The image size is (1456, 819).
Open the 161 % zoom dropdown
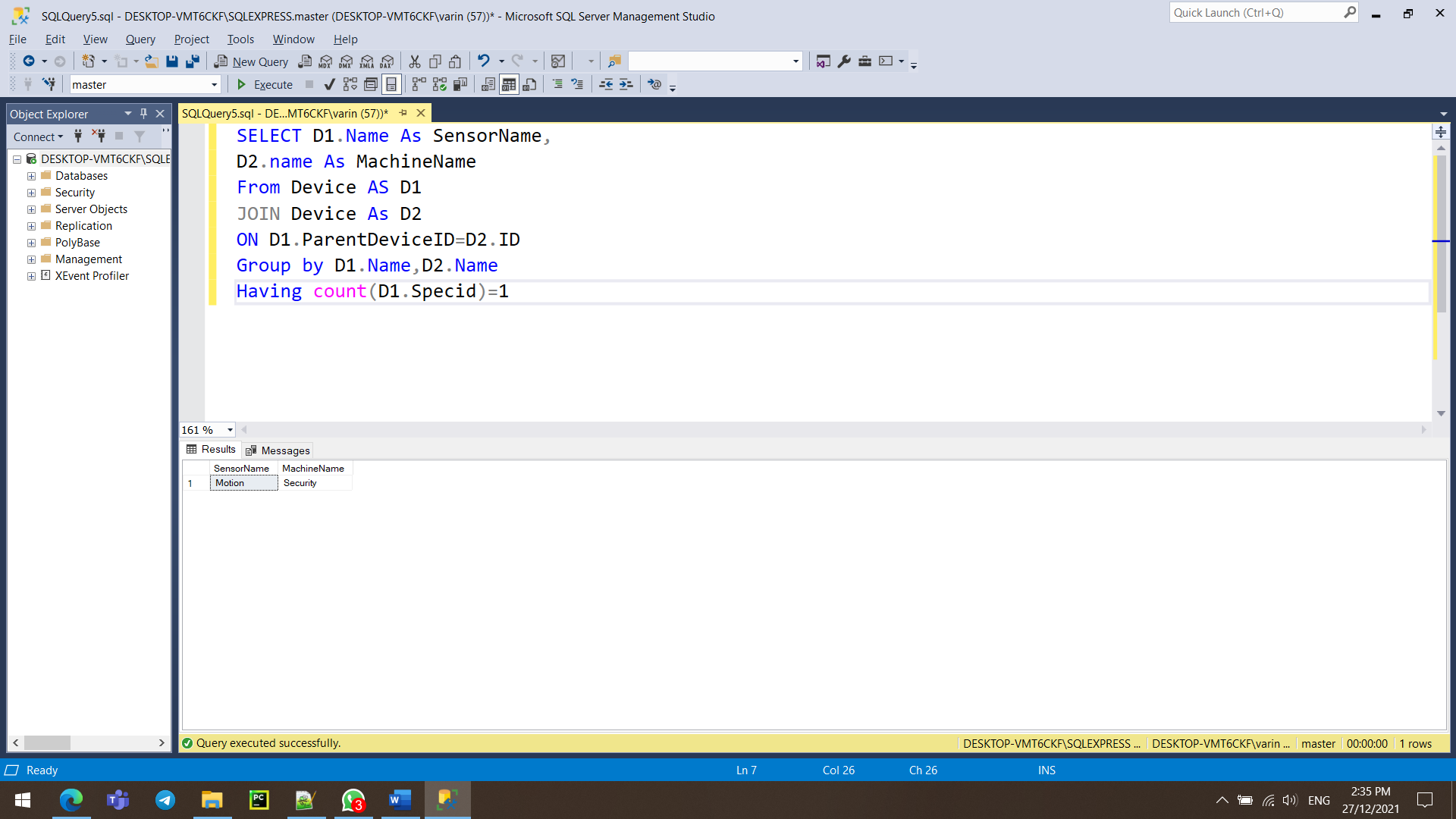pyautogui.click(x=230, y=430)
